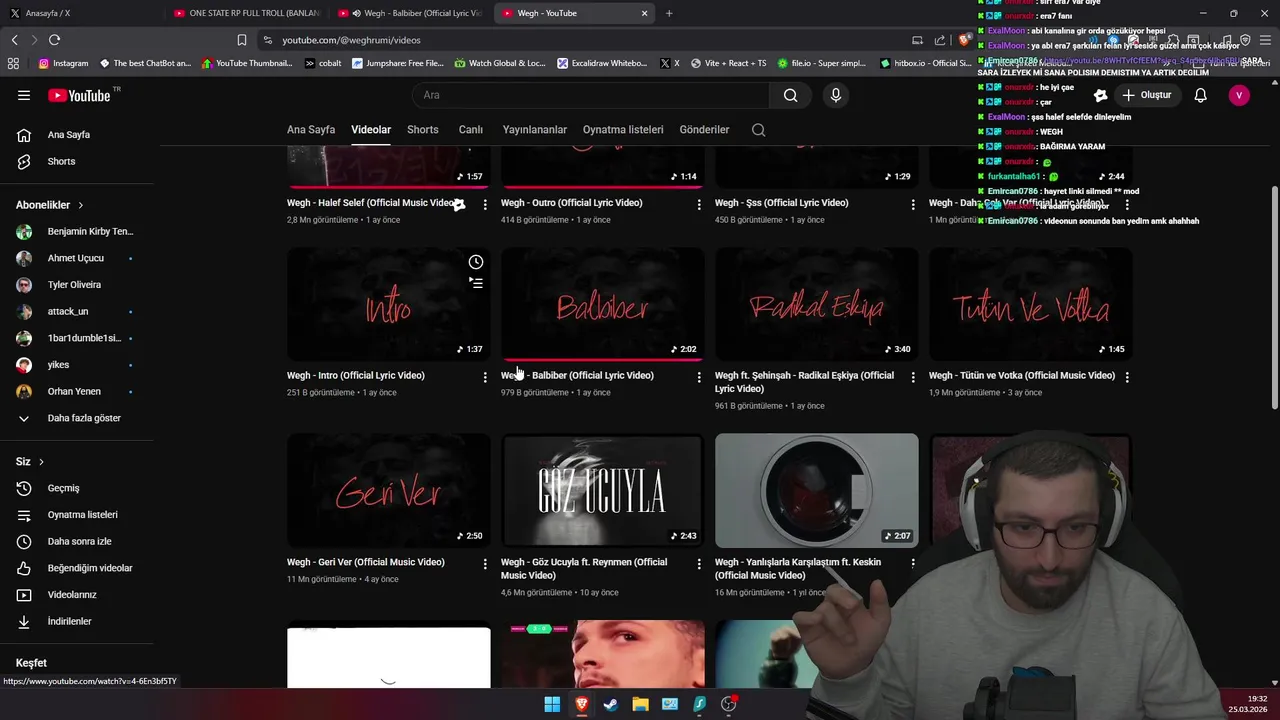Open options menu for Şss video

tap(913, 204)
